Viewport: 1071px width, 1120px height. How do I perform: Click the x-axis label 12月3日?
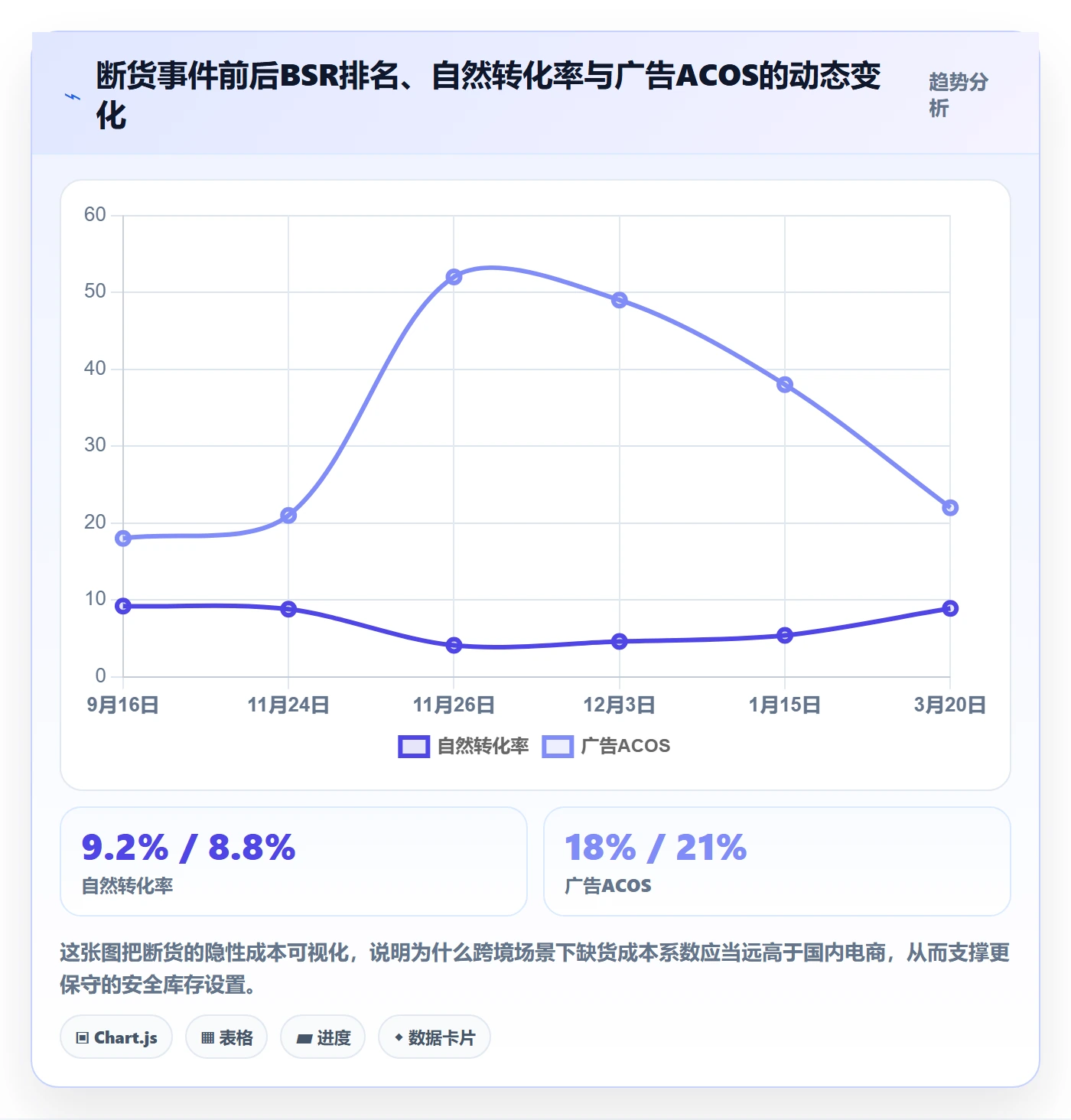620,705
